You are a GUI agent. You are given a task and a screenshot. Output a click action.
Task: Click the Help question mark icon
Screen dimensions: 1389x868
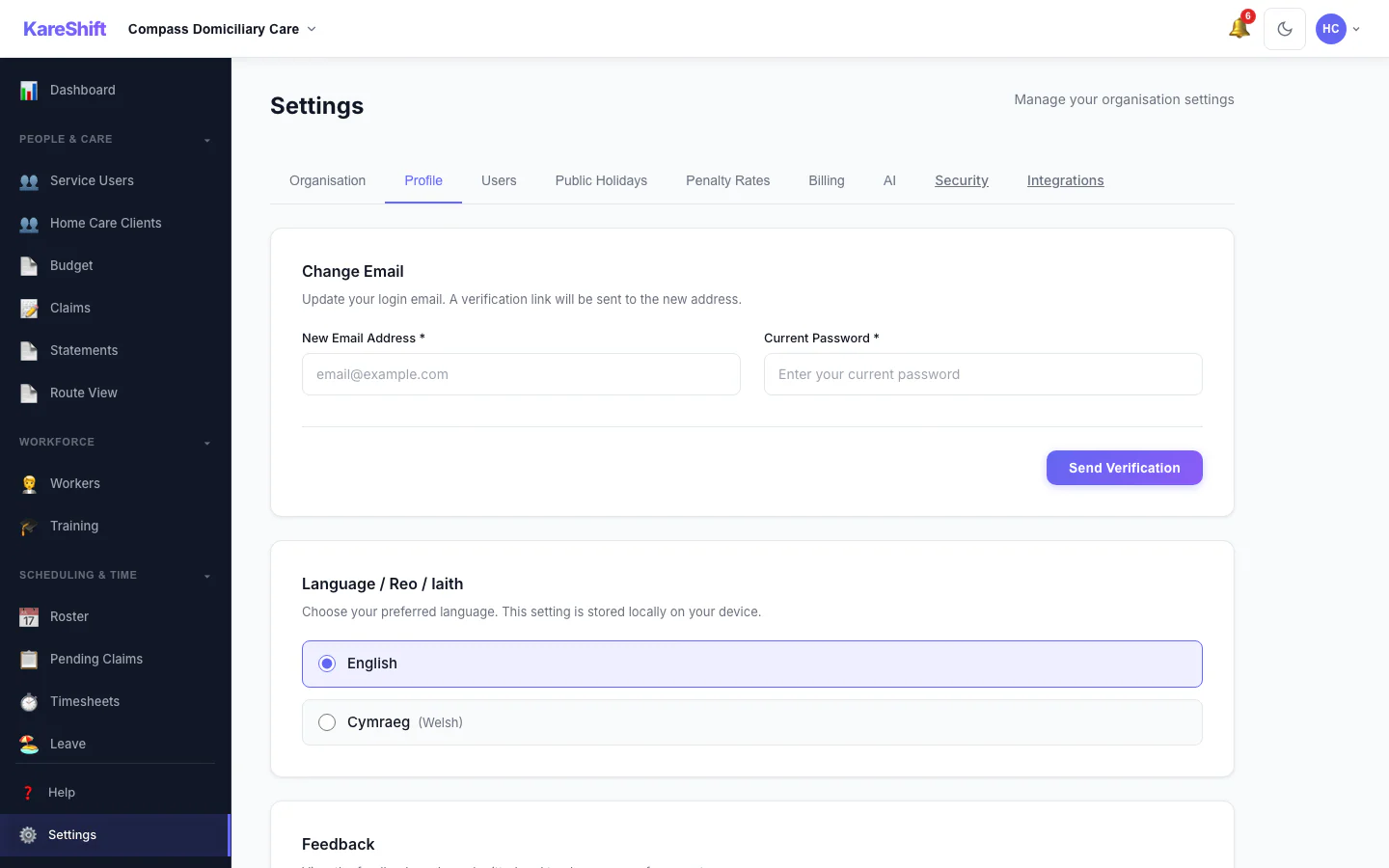[x=28, y=793]
